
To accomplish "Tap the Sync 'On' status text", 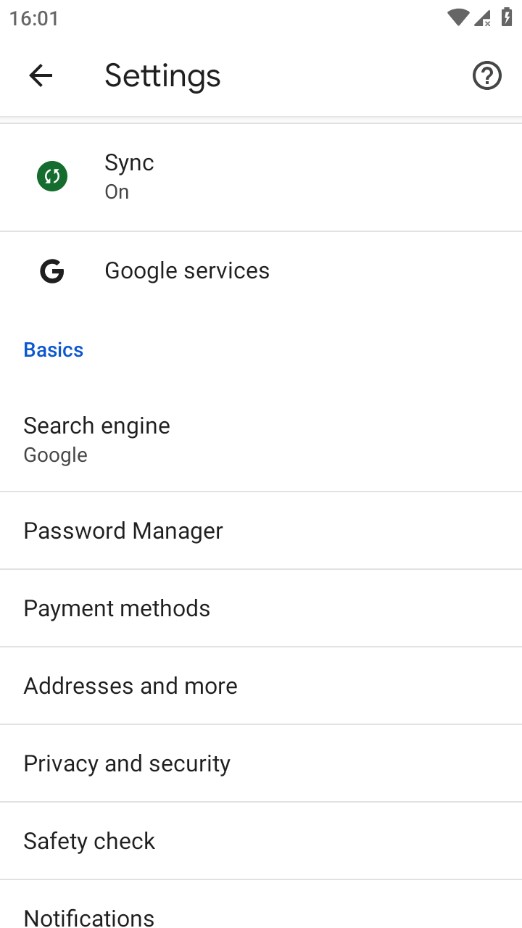I will 117,192.
